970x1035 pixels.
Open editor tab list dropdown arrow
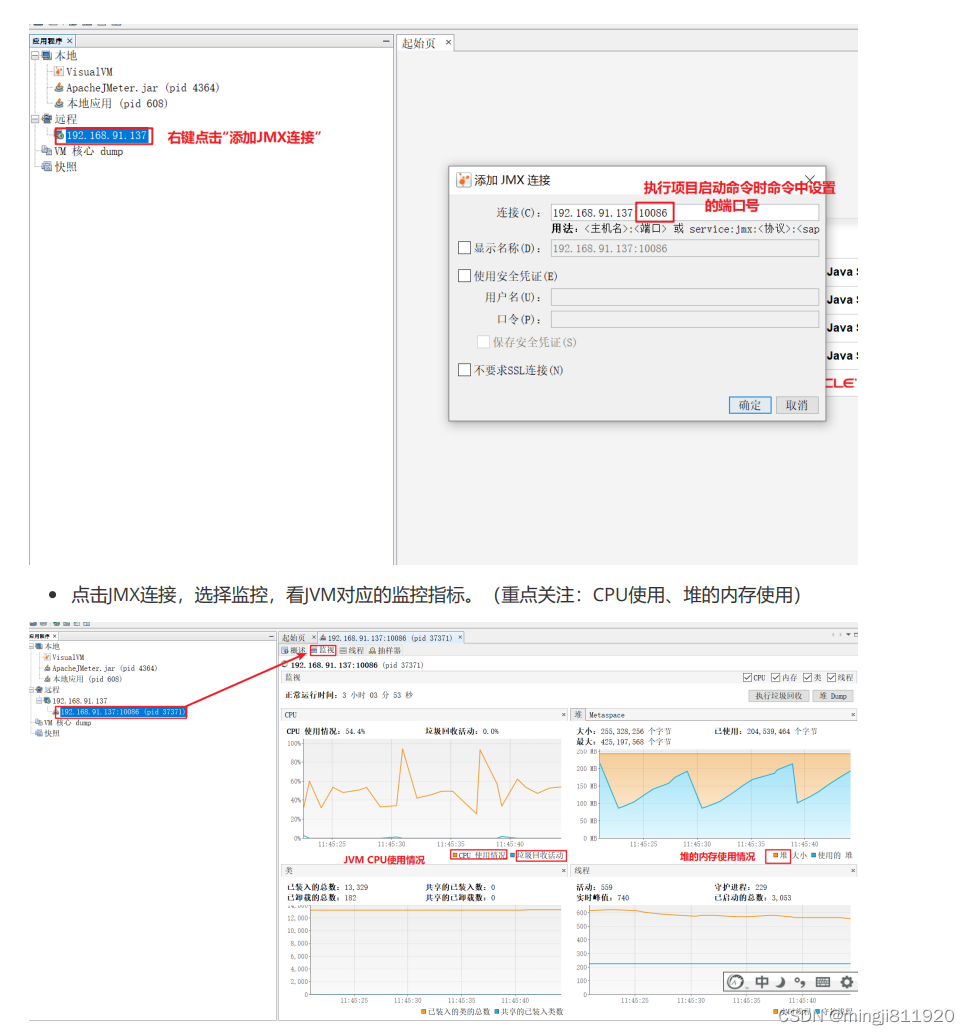tap(848, 634)
